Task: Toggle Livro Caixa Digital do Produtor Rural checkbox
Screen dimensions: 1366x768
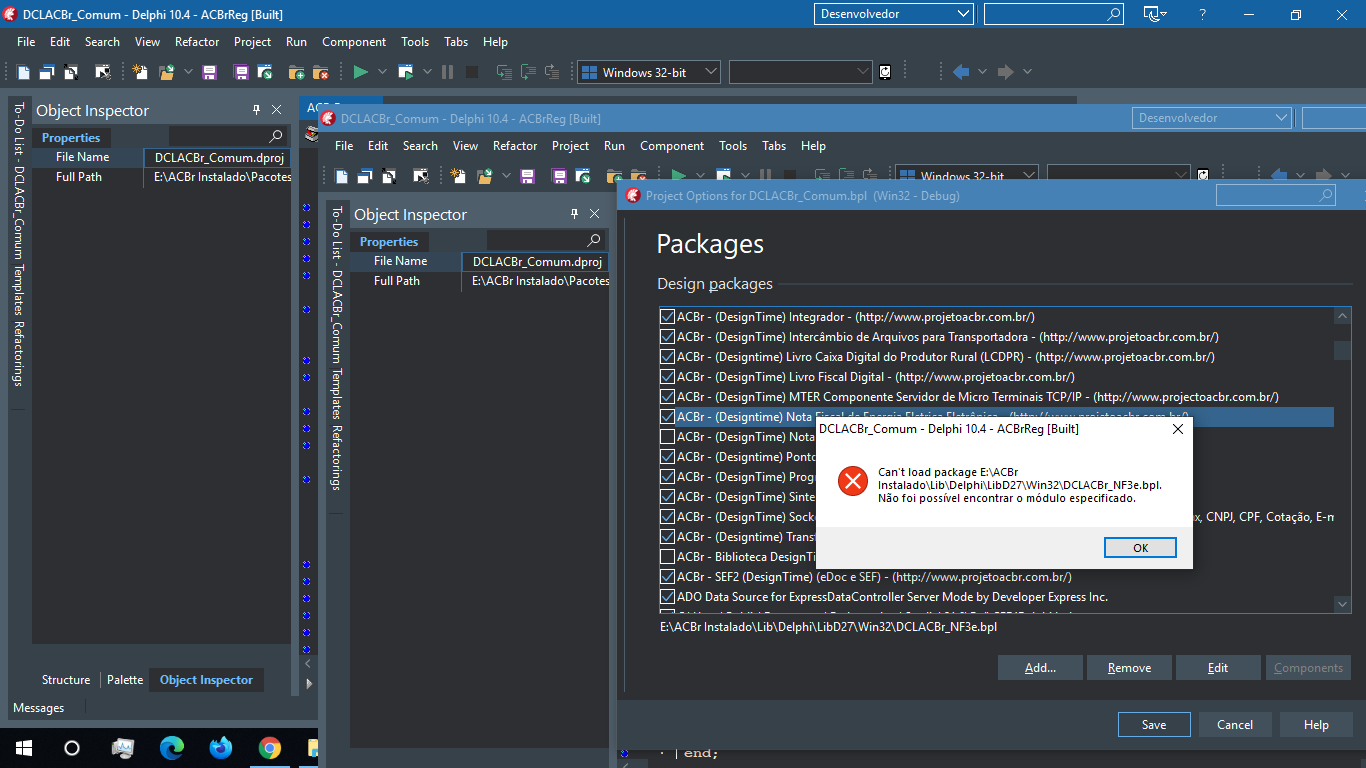Action: tap(667, 357)
